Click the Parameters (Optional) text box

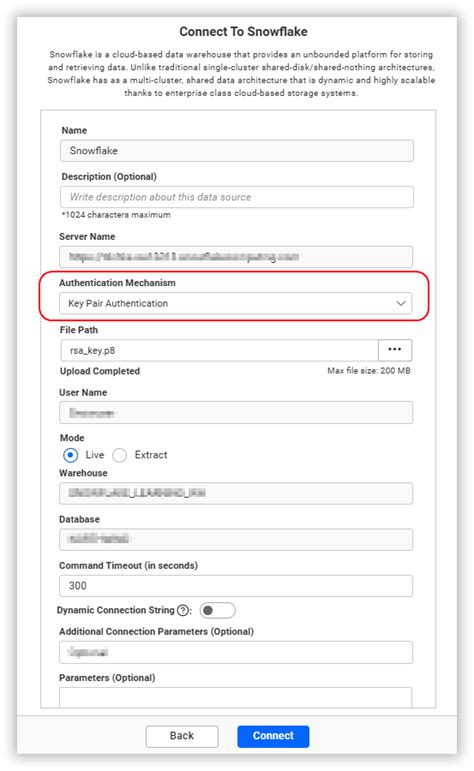tap(236, 698)
